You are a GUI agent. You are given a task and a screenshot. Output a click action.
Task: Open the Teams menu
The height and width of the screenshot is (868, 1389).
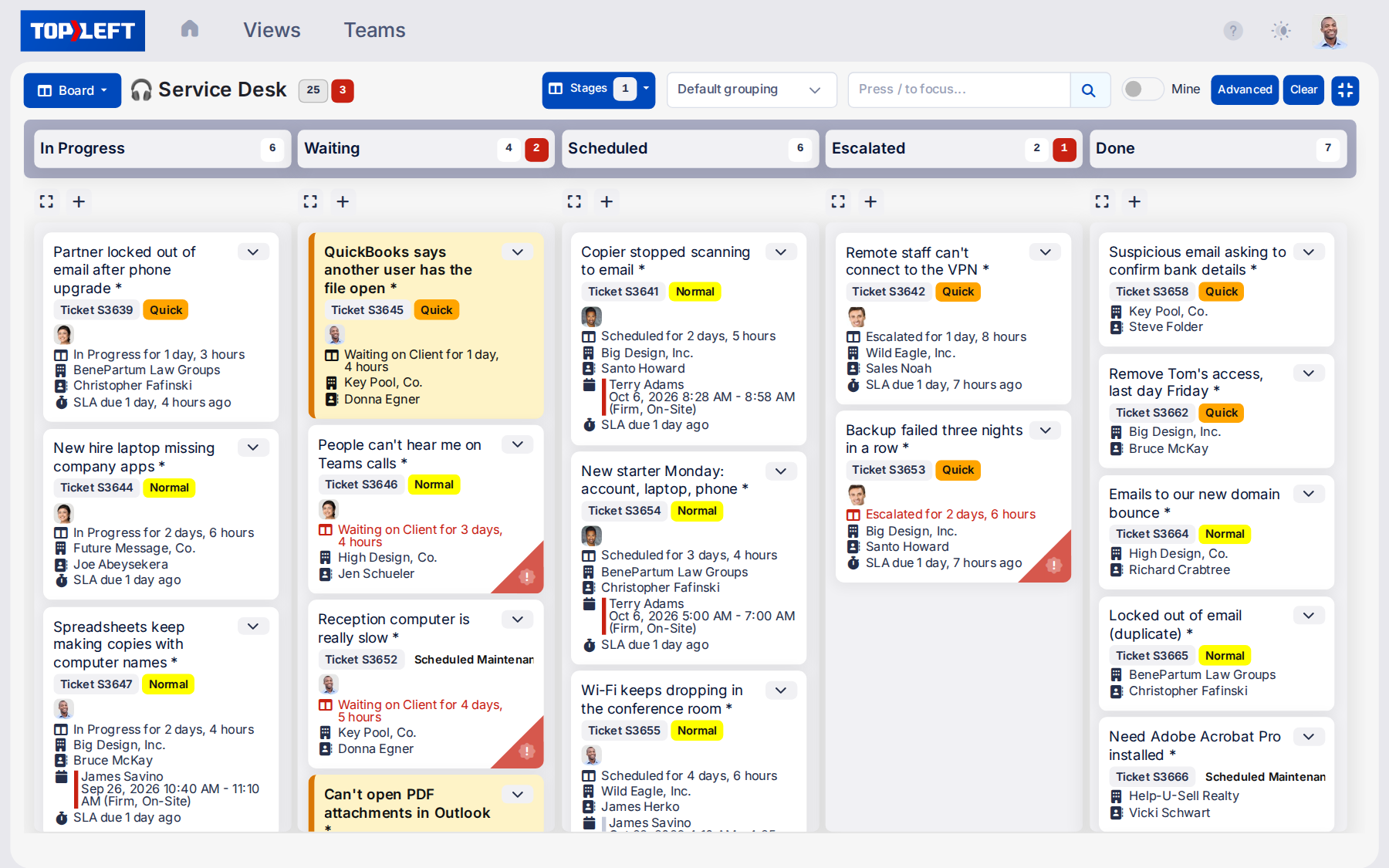coord(374,30)
